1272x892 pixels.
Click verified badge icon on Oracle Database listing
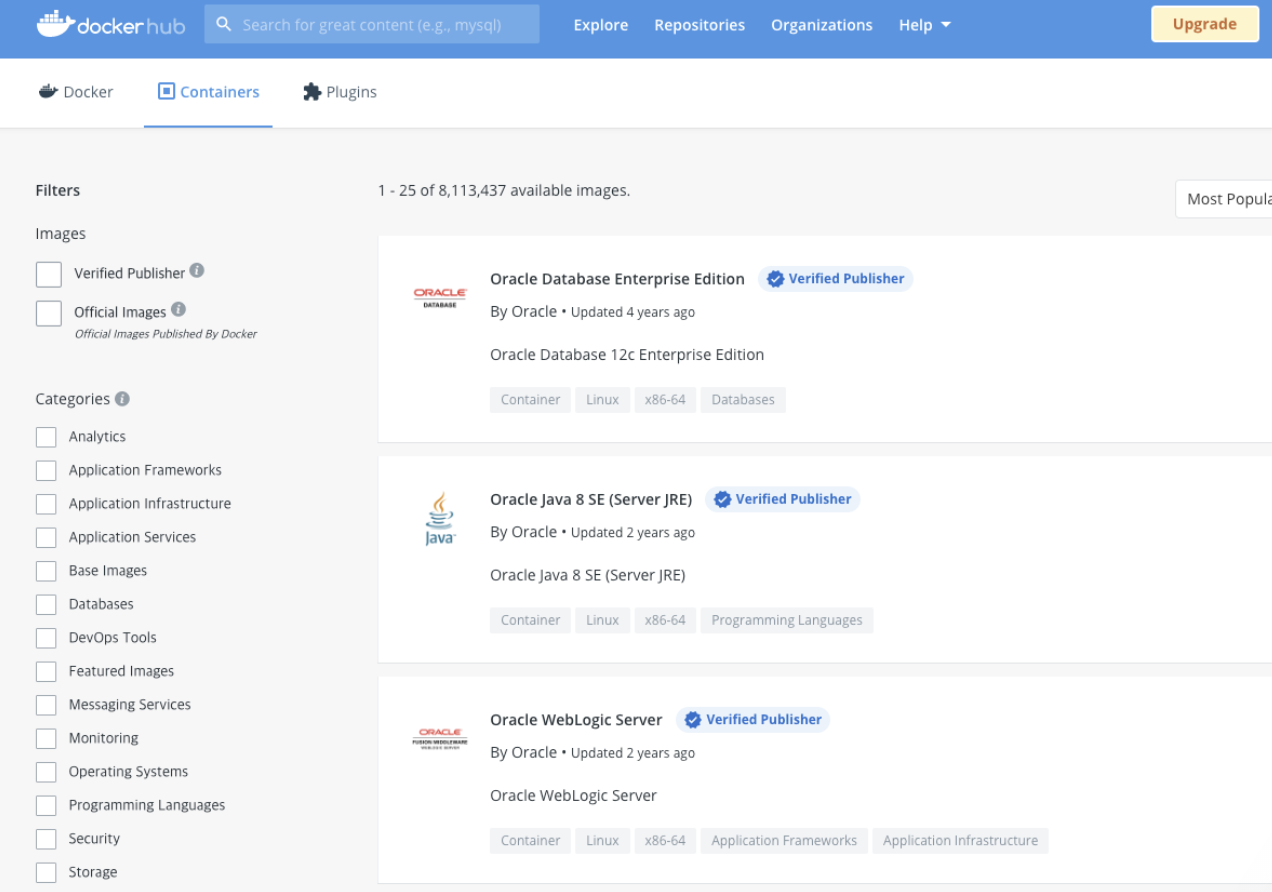point(775,279)
